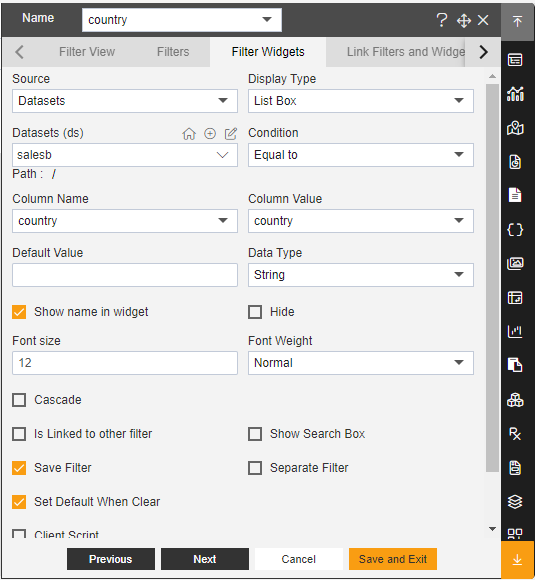Open the Font Weight dropdown
The image size is (535, 580).
pos(361,363)
